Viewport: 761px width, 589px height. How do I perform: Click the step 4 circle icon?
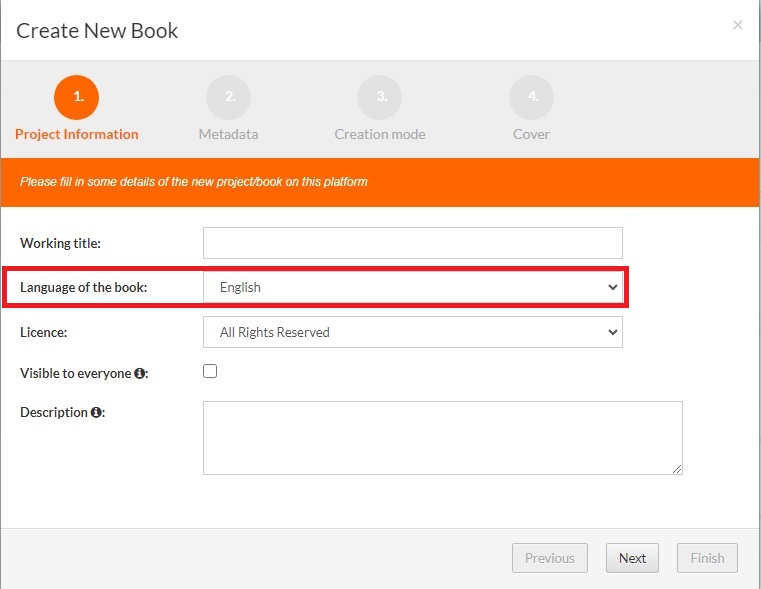pos(531,97)
